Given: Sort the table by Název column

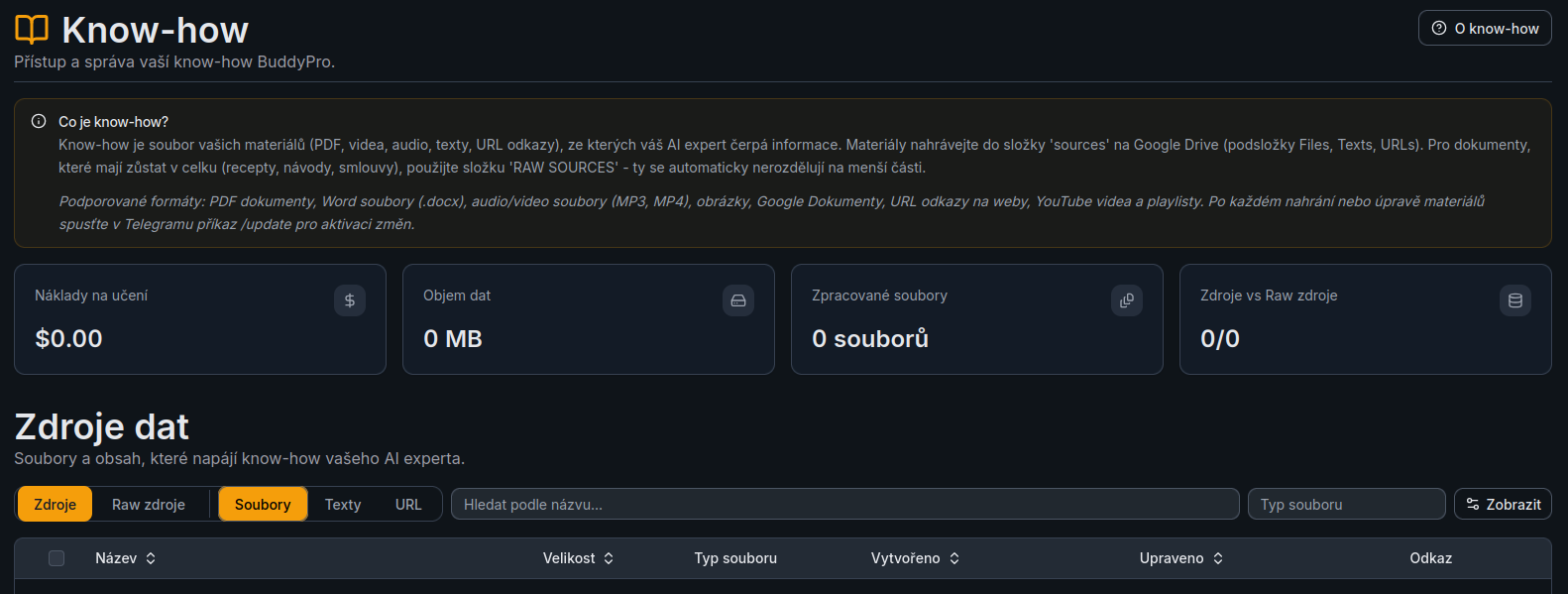Looking at the screenshot, I should [x=126, y=558].
